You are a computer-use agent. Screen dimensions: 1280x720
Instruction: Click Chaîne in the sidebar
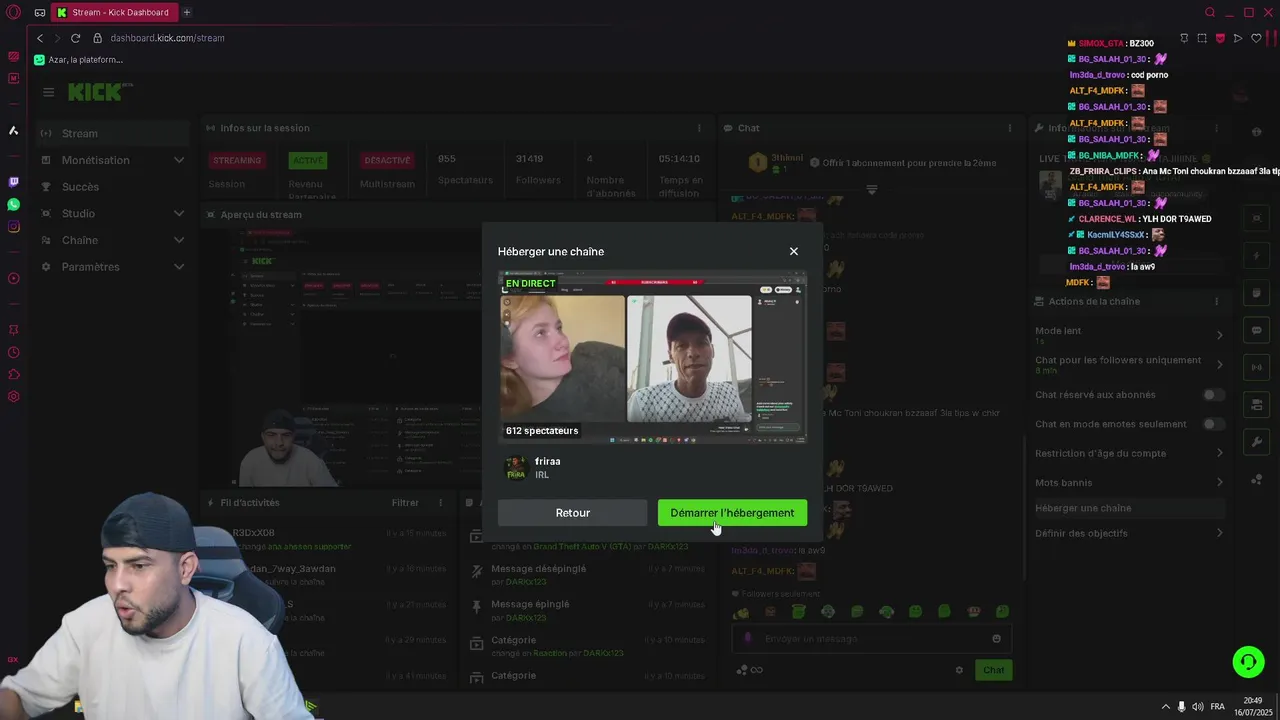(80, 240)
